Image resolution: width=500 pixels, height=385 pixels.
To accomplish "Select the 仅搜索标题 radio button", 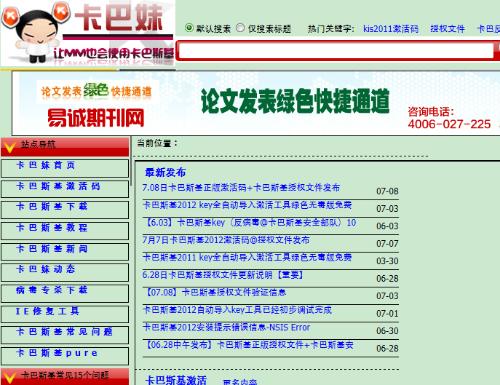I will (x=240, y=28).
